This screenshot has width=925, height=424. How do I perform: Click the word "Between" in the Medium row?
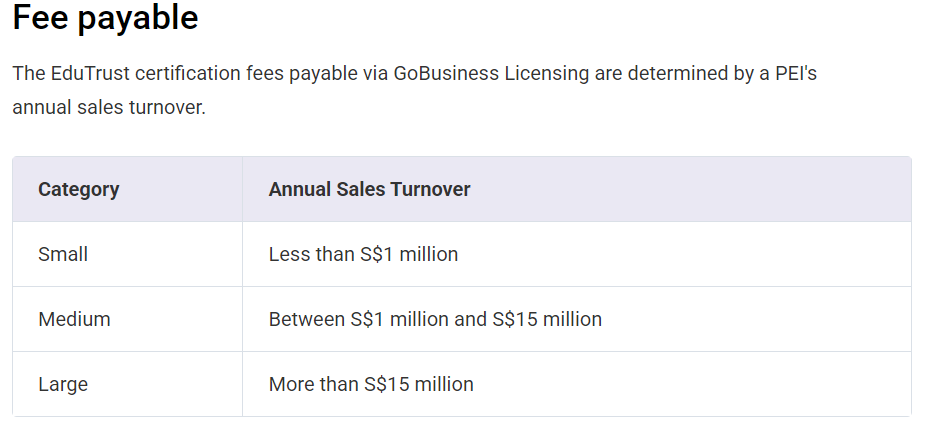tap(305, 319)
